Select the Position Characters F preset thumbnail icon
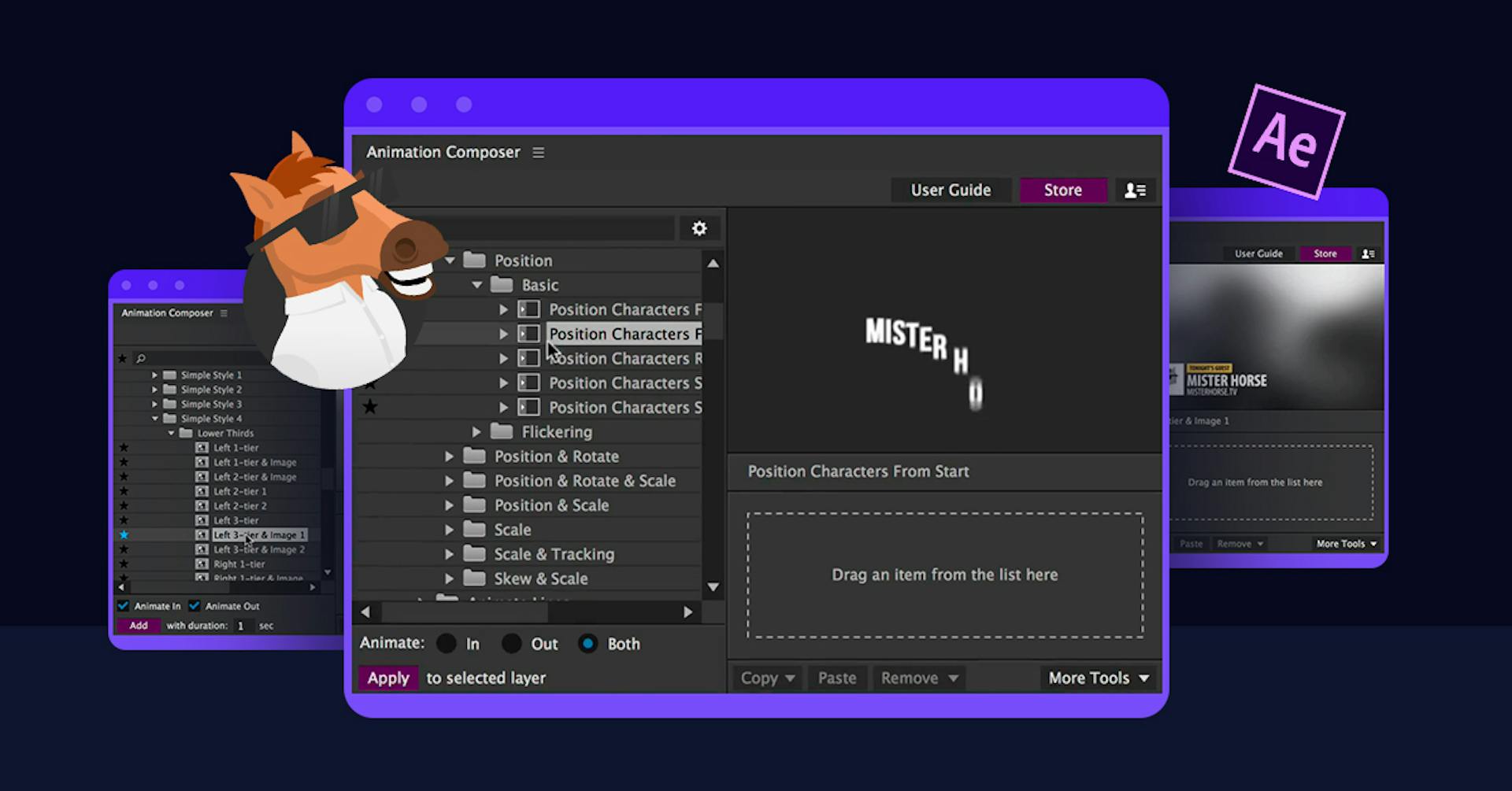1512x791 pixels. pos(528,309)
